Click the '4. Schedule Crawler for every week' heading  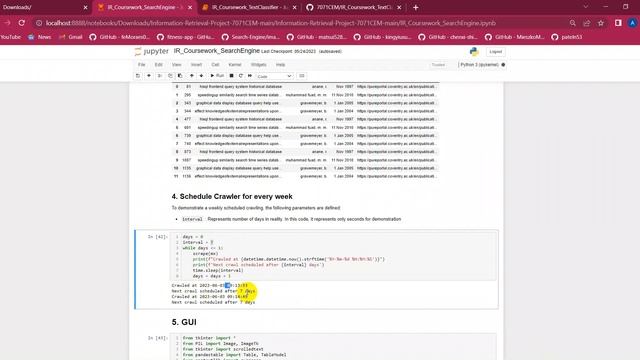point(232,196)
